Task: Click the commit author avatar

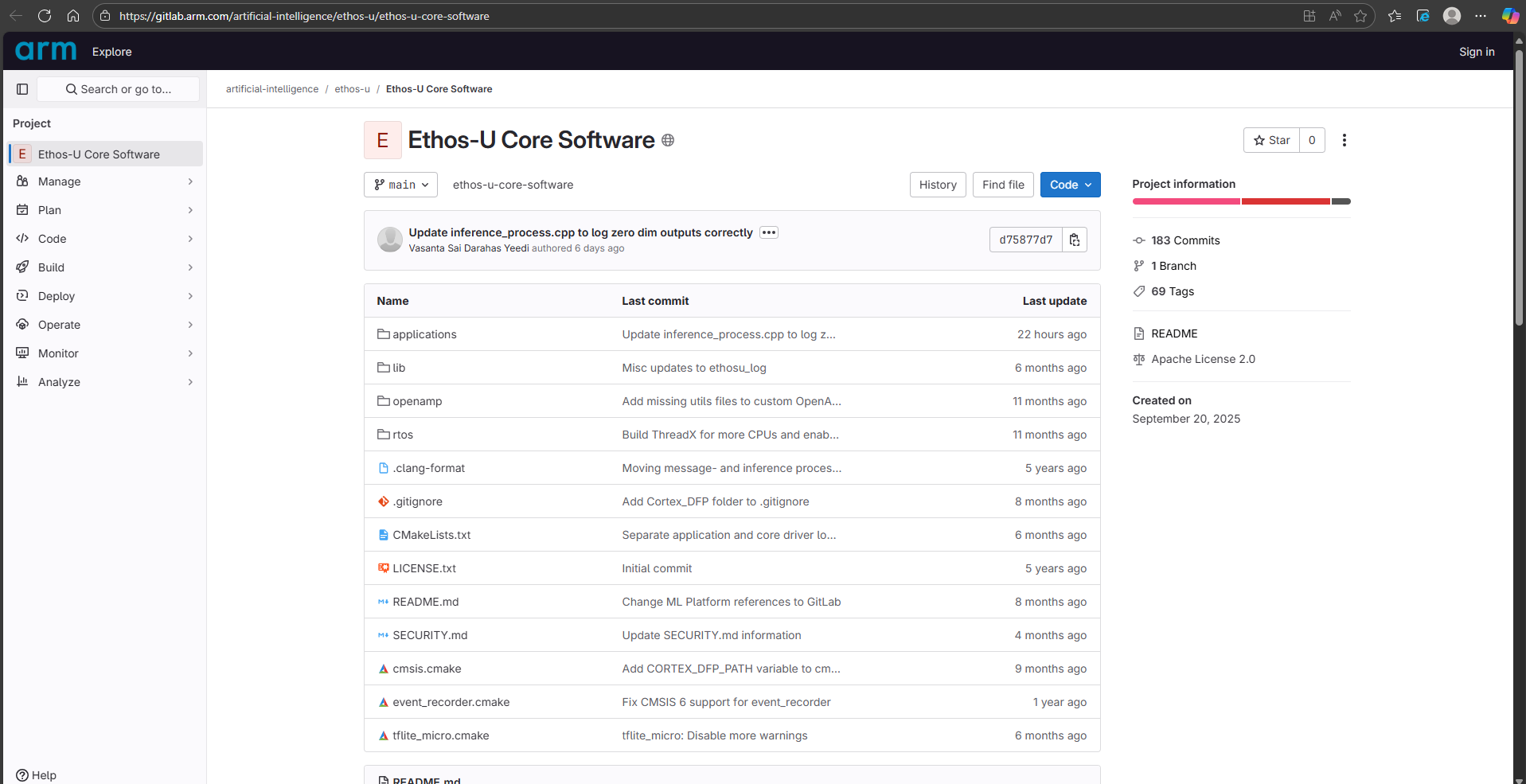Action: [x=390, y=240]
